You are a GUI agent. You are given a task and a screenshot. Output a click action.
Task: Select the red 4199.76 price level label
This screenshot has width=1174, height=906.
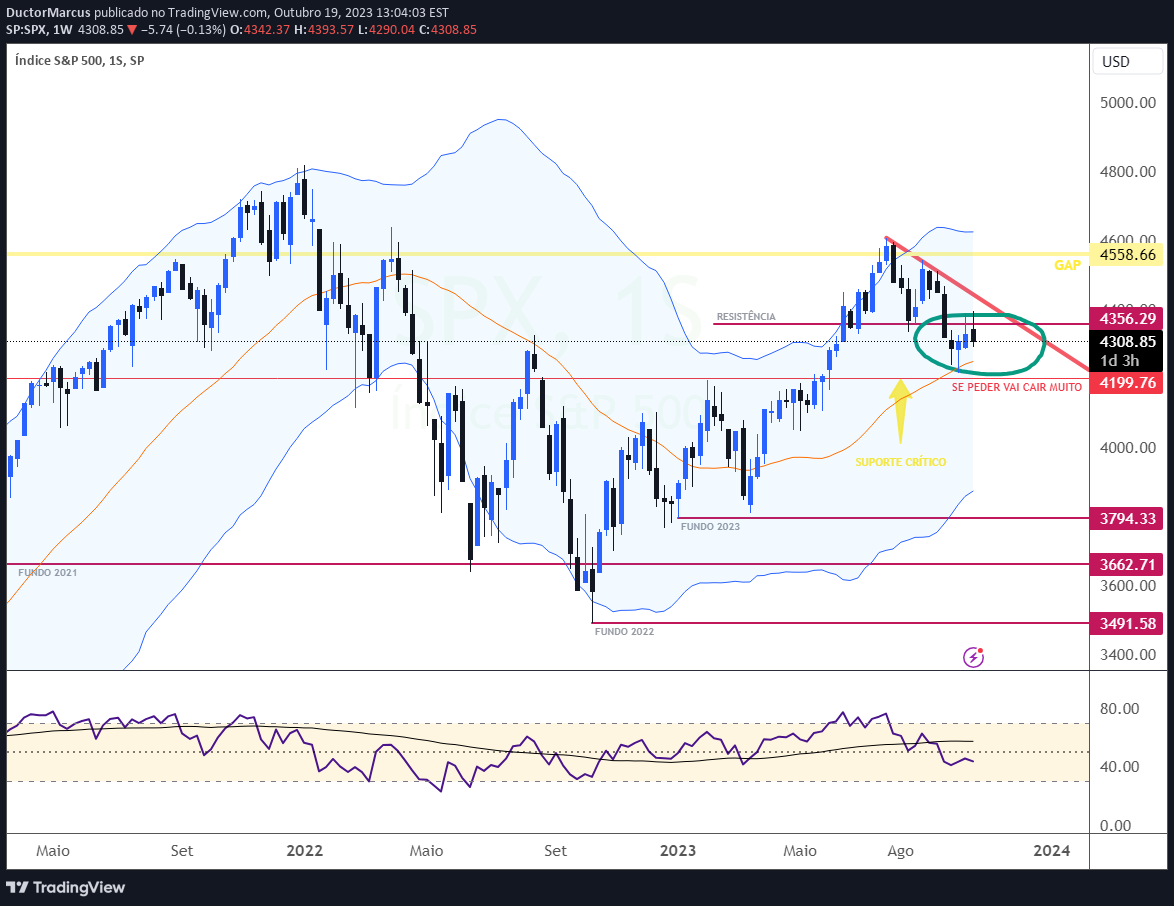[1126, 382]
